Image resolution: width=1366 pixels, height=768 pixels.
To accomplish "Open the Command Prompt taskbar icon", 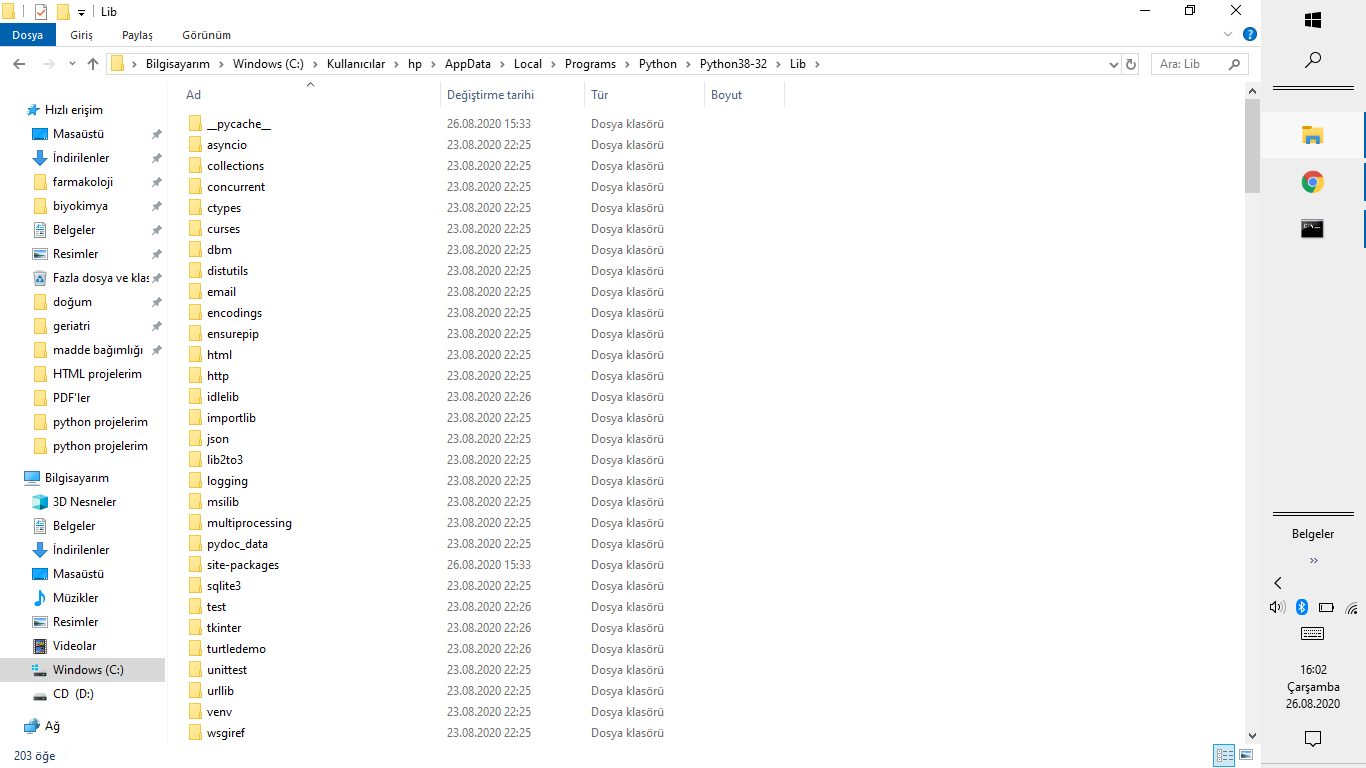I will (x=1313, y=229).
